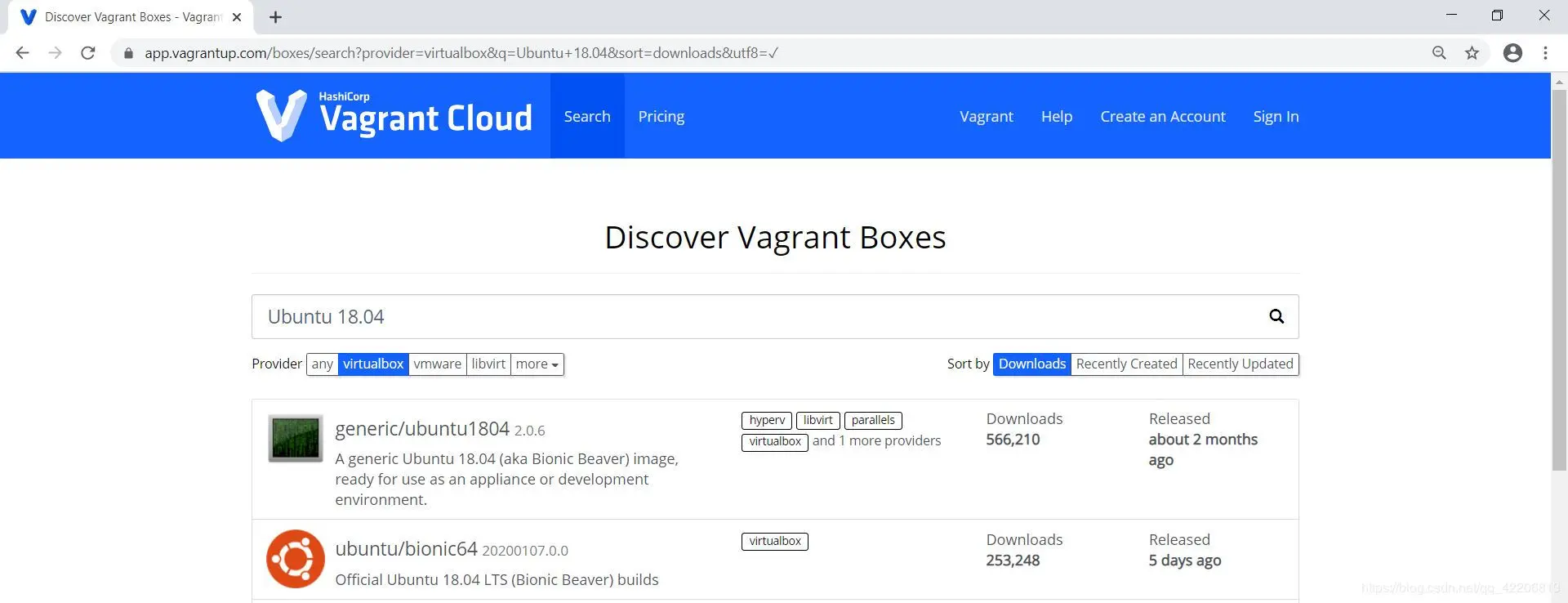The height and width of the screenshot is (603, 1568).
Task: Click the Vagrant Cloud logo
Action: (394, 116)
